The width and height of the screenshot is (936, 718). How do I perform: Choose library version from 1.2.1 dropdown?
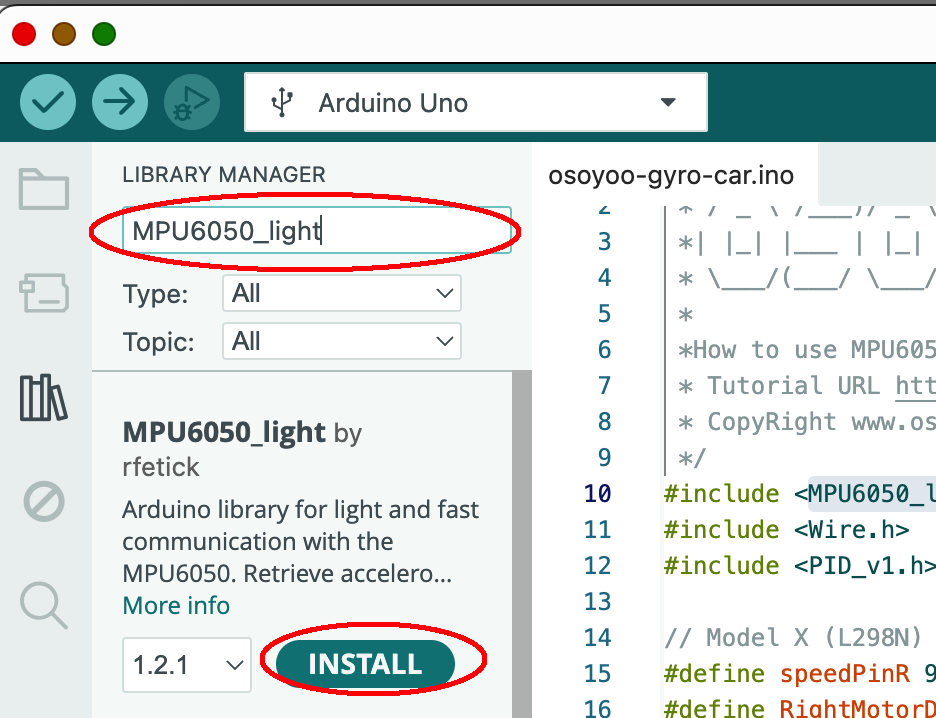point(187,665)
